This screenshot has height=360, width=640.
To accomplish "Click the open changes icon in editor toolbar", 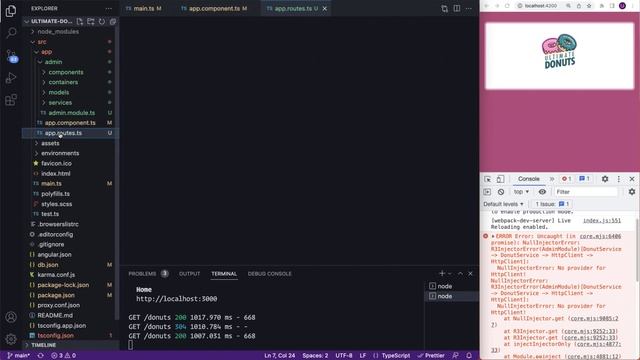I will pyautogui.click(x=444, y=8).
